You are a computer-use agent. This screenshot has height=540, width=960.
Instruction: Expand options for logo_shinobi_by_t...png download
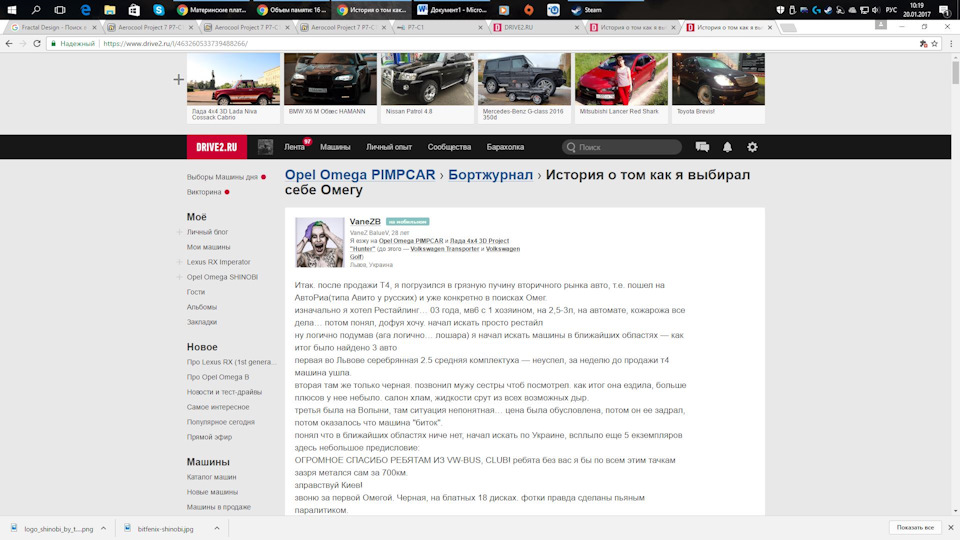pos(103,528)
